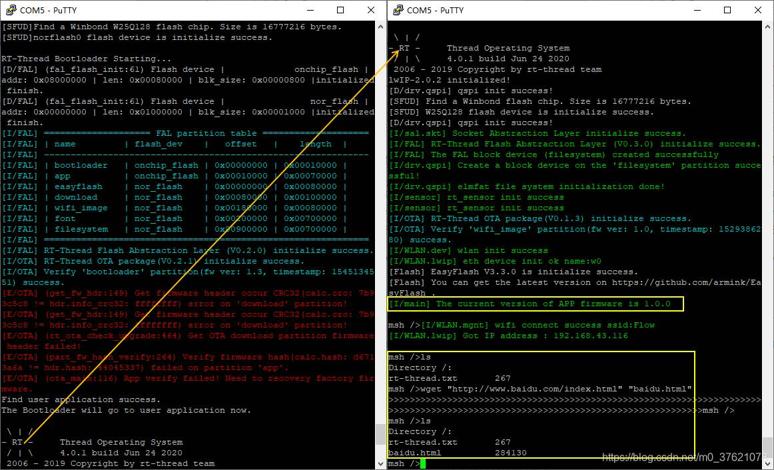Click the 'Flash Abstraction Layer (V0.2.0)' line
Image resolution: width=774 pixels, height=470 pixels.
188,251
